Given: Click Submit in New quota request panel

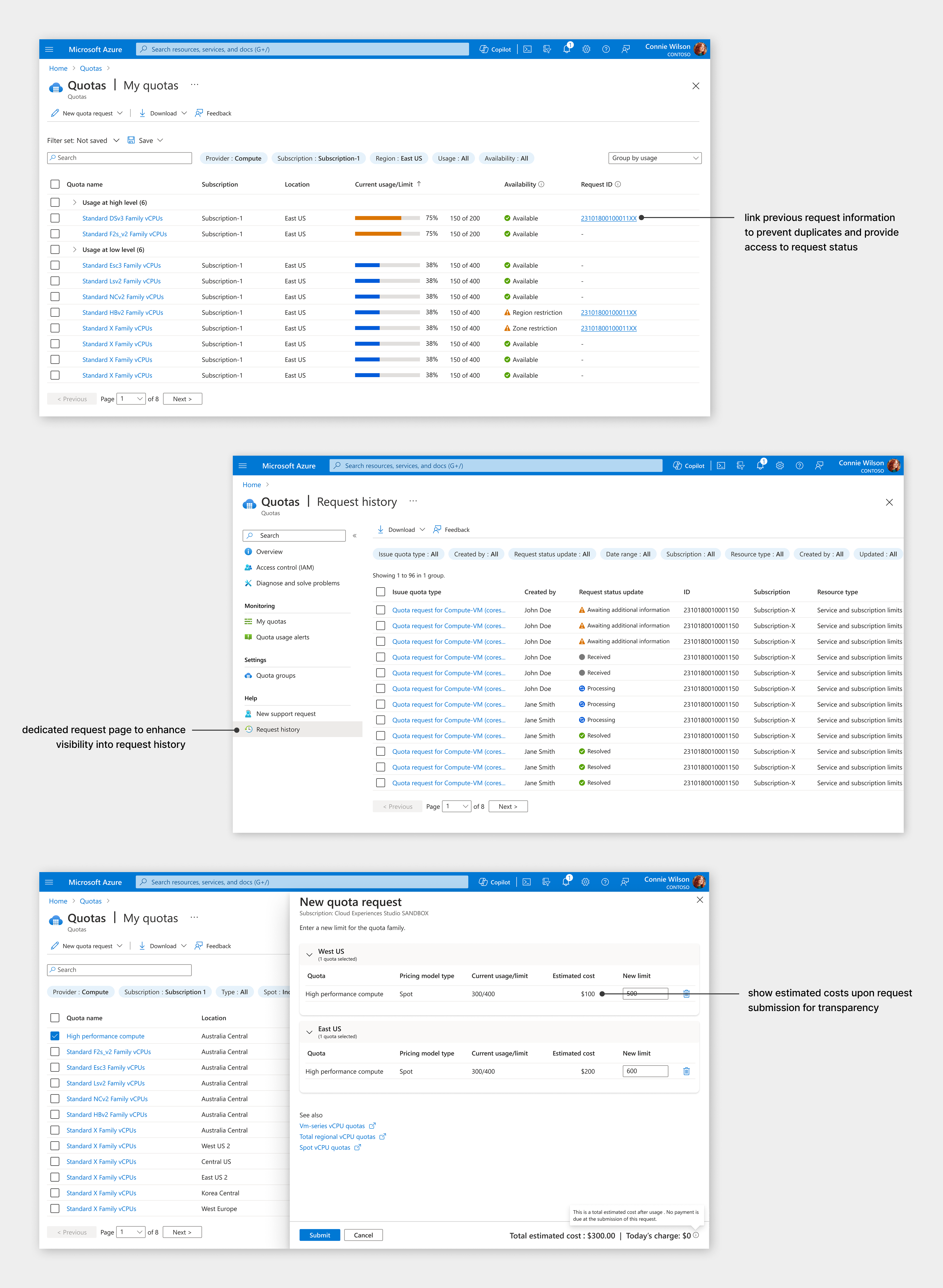Looking at the screenshot, I should click(320, 1235).
